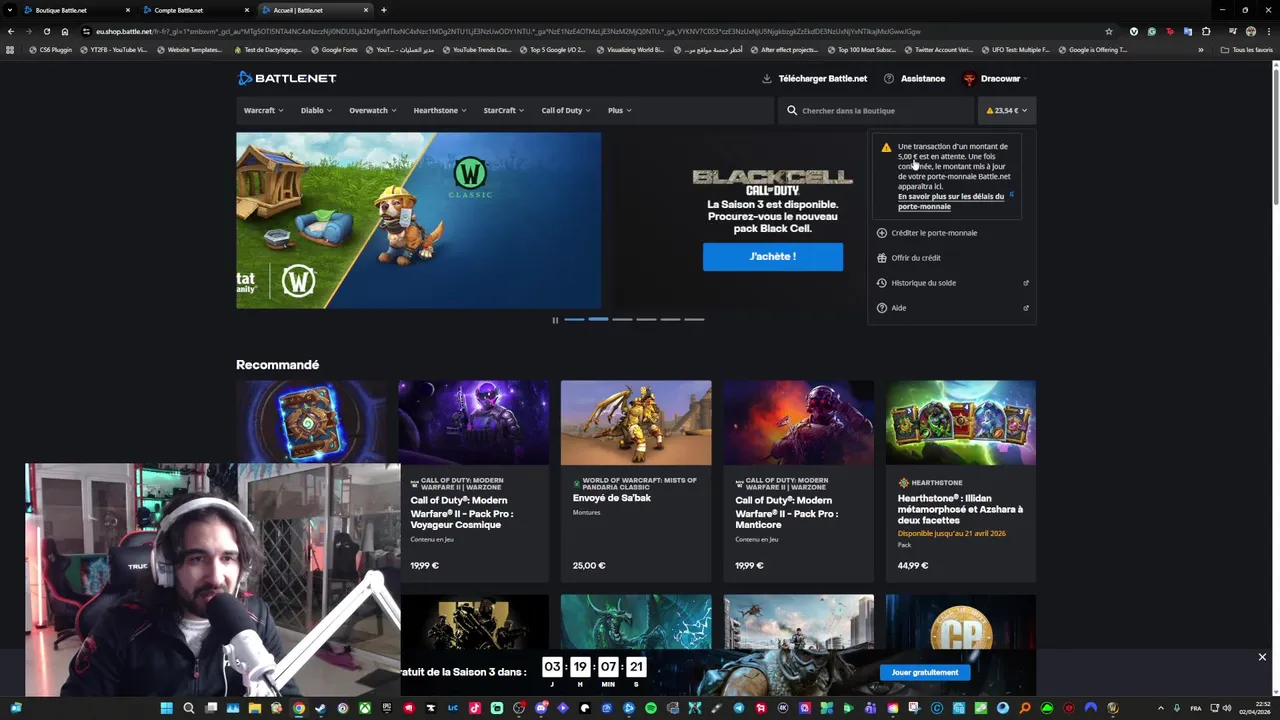1280x720 pixels.
Task: Pause the banner carousel
Action: (555, 320)
